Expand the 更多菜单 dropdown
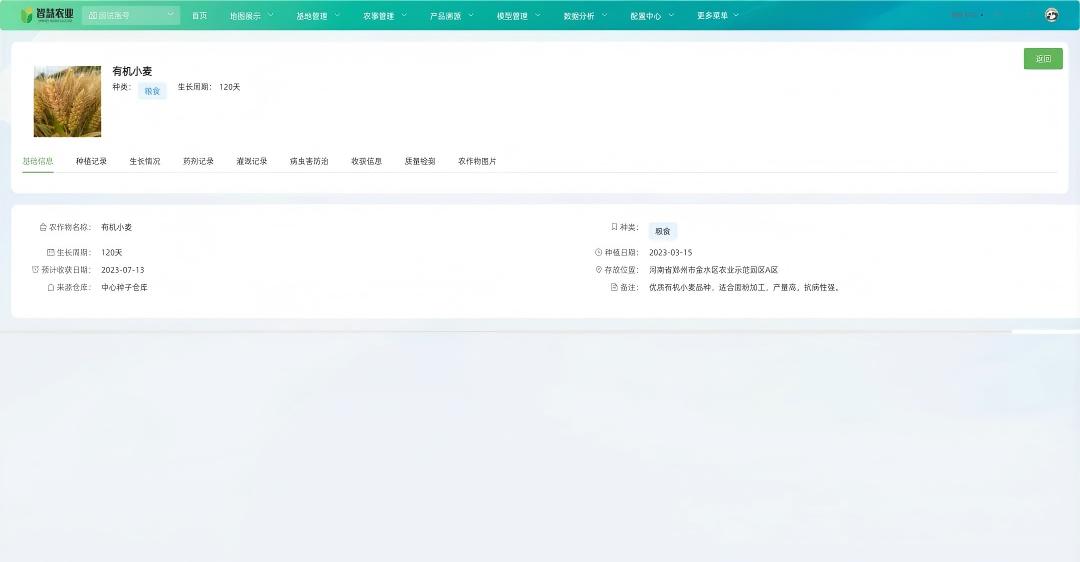The width and height of the screenshot is (1080, 562). [x=717, y=16]
